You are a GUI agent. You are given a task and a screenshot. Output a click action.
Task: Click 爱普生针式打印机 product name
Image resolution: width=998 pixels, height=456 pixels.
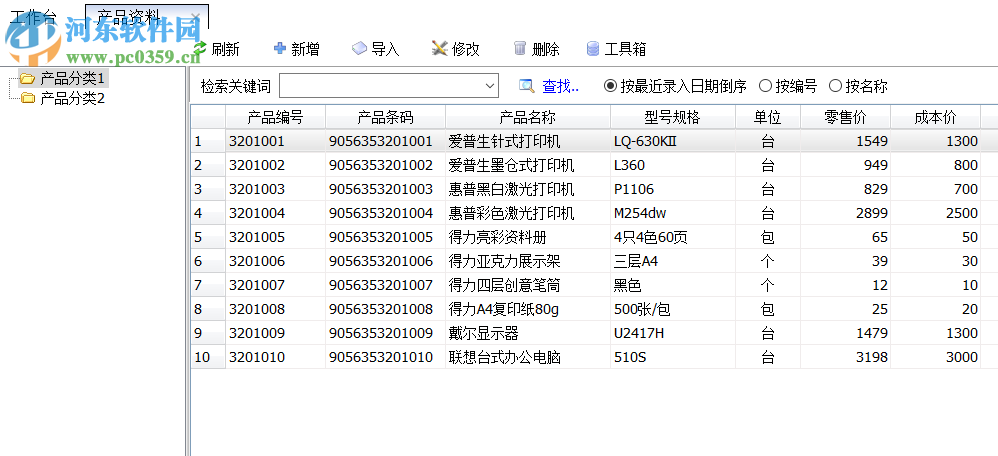[505, 141]
